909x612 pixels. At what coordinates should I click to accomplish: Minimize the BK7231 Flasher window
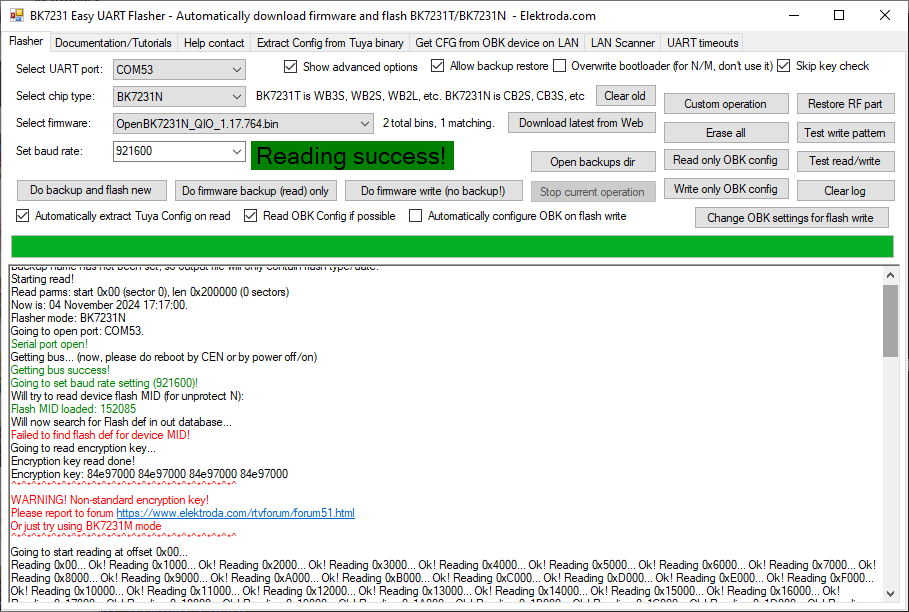(794, 16)
